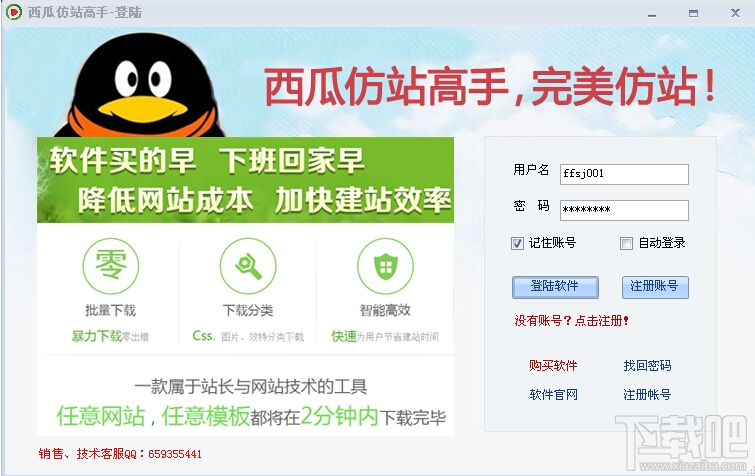This screenshot has width=755, height=476.
Task: Click the 注册账号 button
Action: (x=655, y=287)
